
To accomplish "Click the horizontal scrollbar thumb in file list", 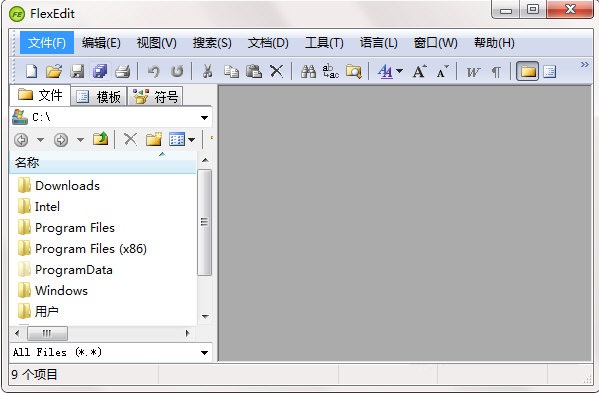I will [47, 333].
